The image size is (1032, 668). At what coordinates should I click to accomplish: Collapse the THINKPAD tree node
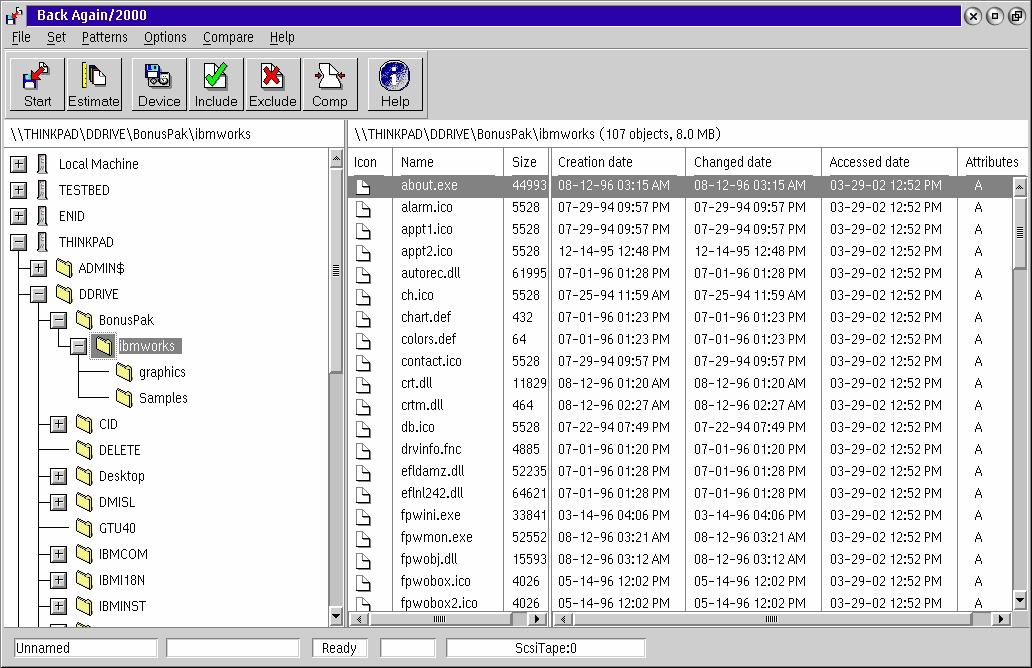click(18, 242)
